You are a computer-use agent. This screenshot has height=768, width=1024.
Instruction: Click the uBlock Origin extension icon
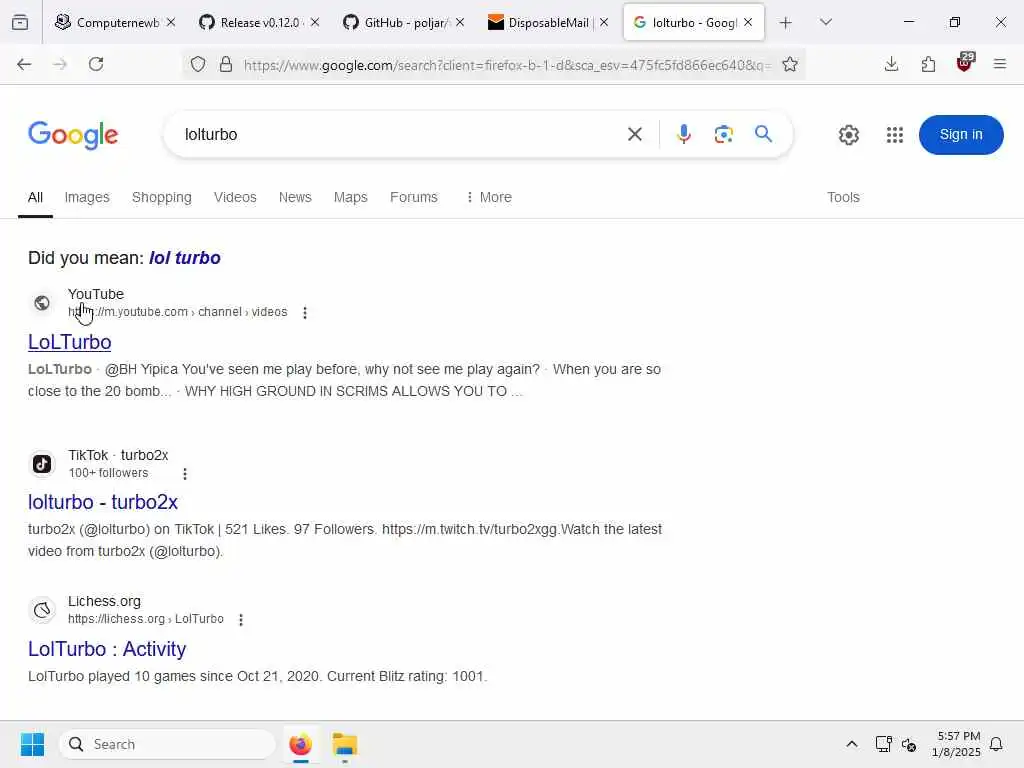pyautogui.click(x=965, y=63)
